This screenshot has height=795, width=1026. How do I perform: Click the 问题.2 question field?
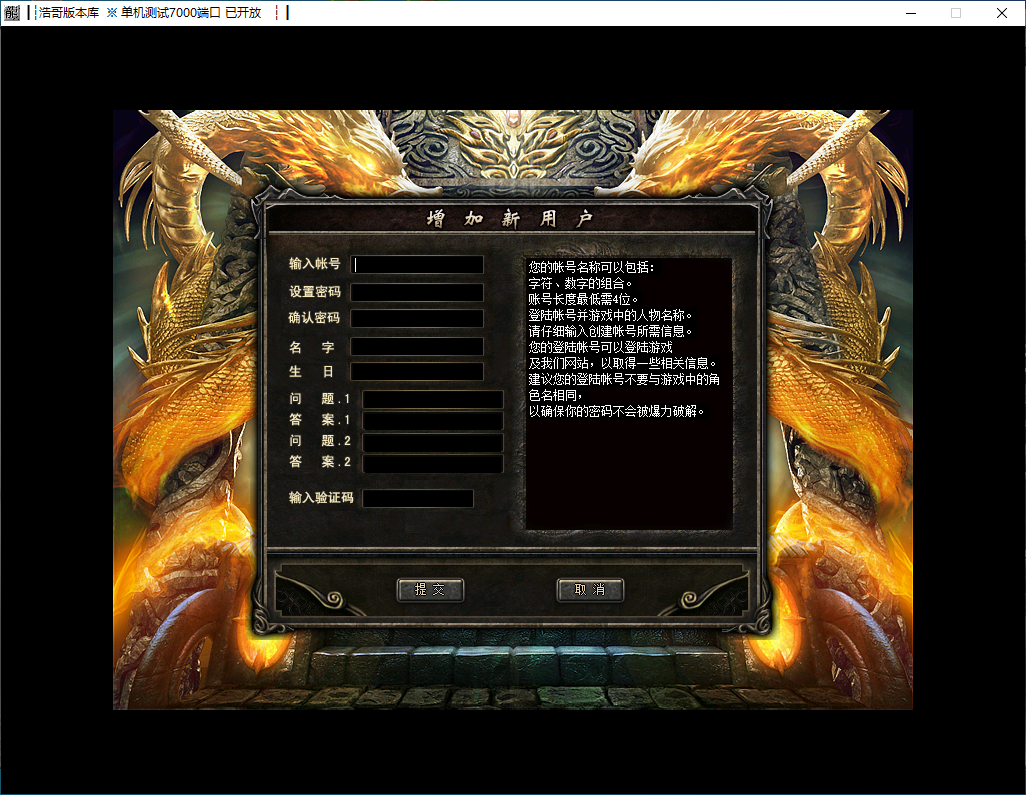coord(433,442)
